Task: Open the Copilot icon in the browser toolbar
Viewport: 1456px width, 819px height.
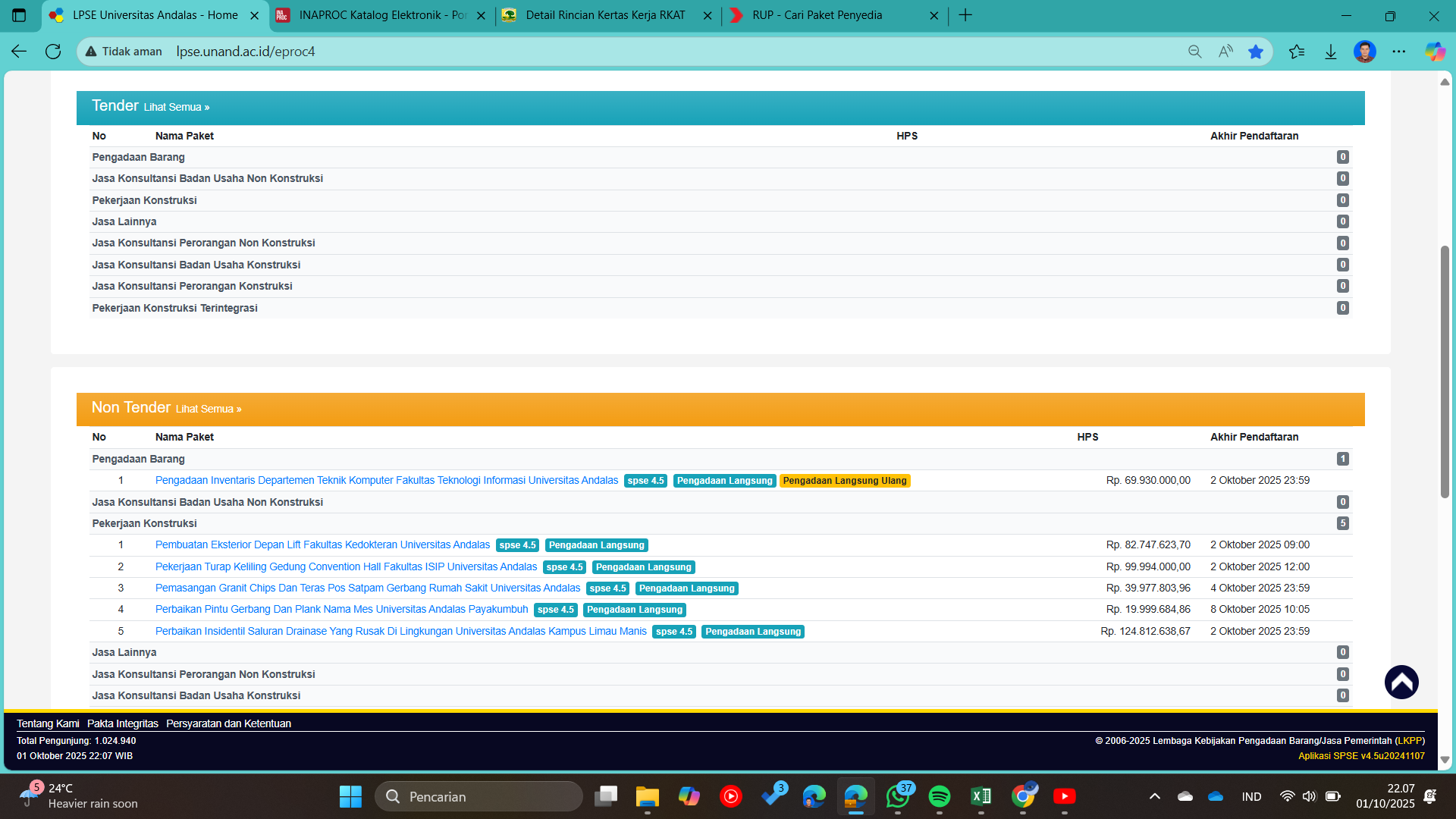Action: (x=1434, y=52)
